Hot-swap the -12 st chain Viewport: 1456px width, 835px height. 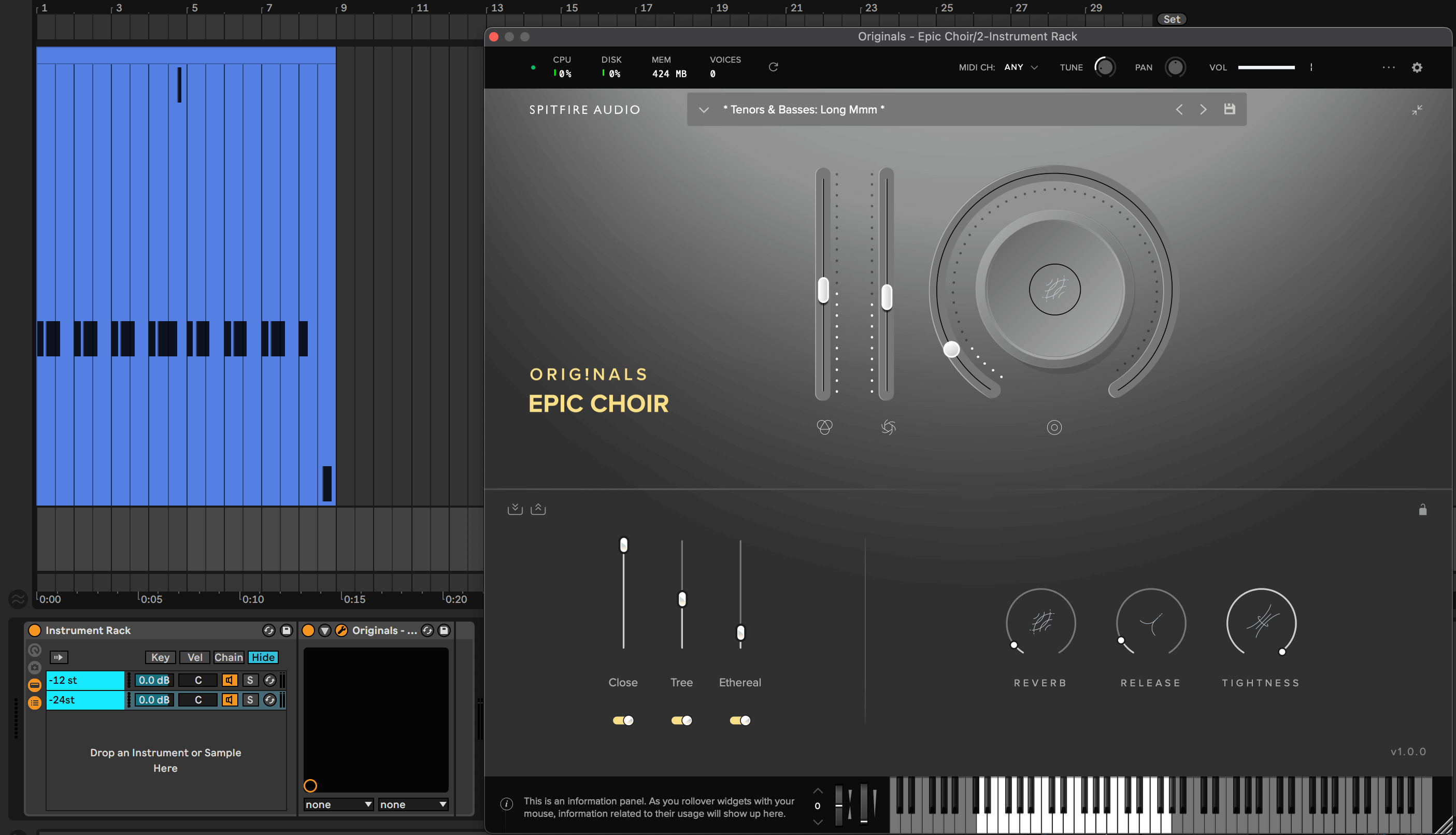coord(269,680)
